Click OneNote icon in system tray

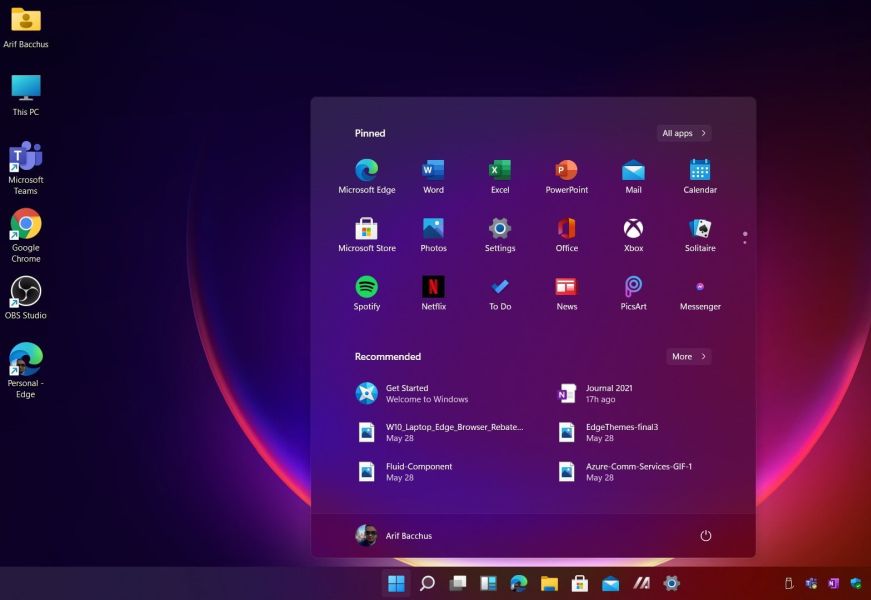pyautogui.click(x=833, y=583)
